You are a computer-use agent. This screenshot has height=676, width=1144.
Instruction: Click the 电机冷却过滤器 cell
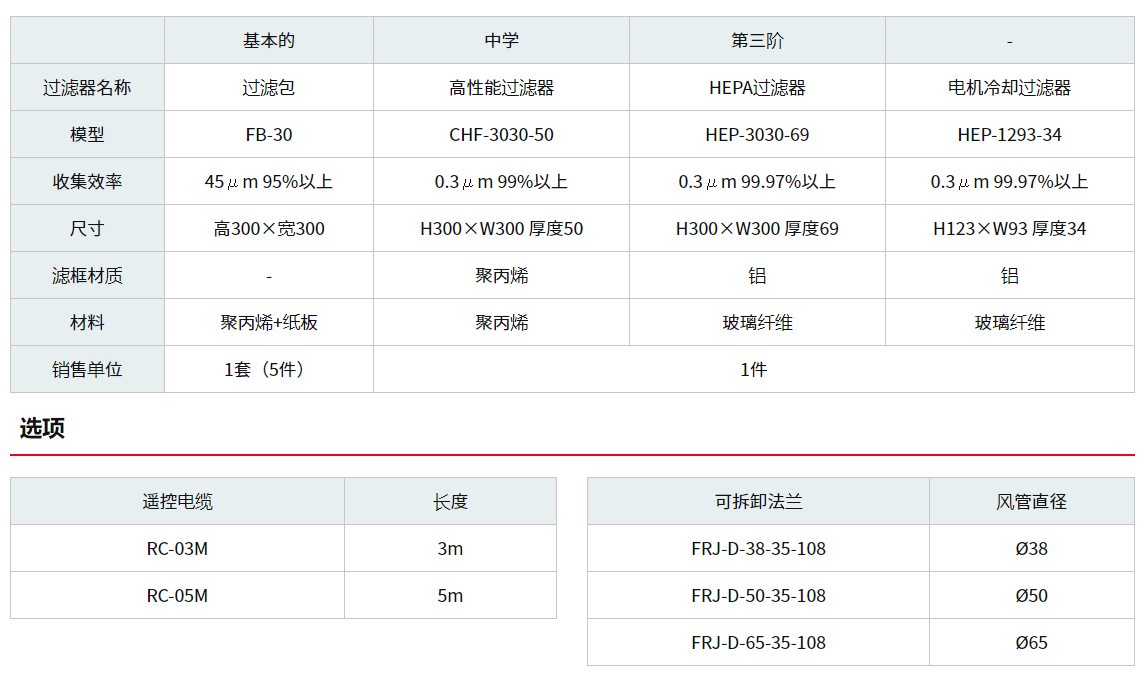pyautogui.click(x=1009, y=88)
